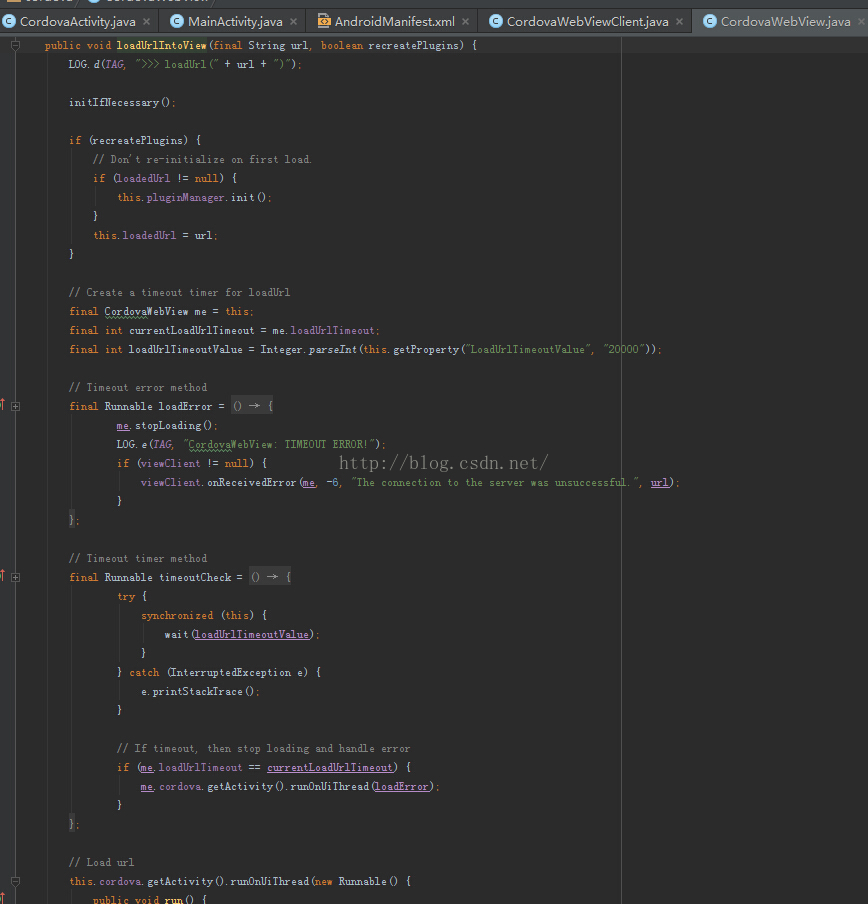Collapse the new Runnable() anonymous class block
The image size is (868, 904).
pyautogui.click(x=16, y=881)
